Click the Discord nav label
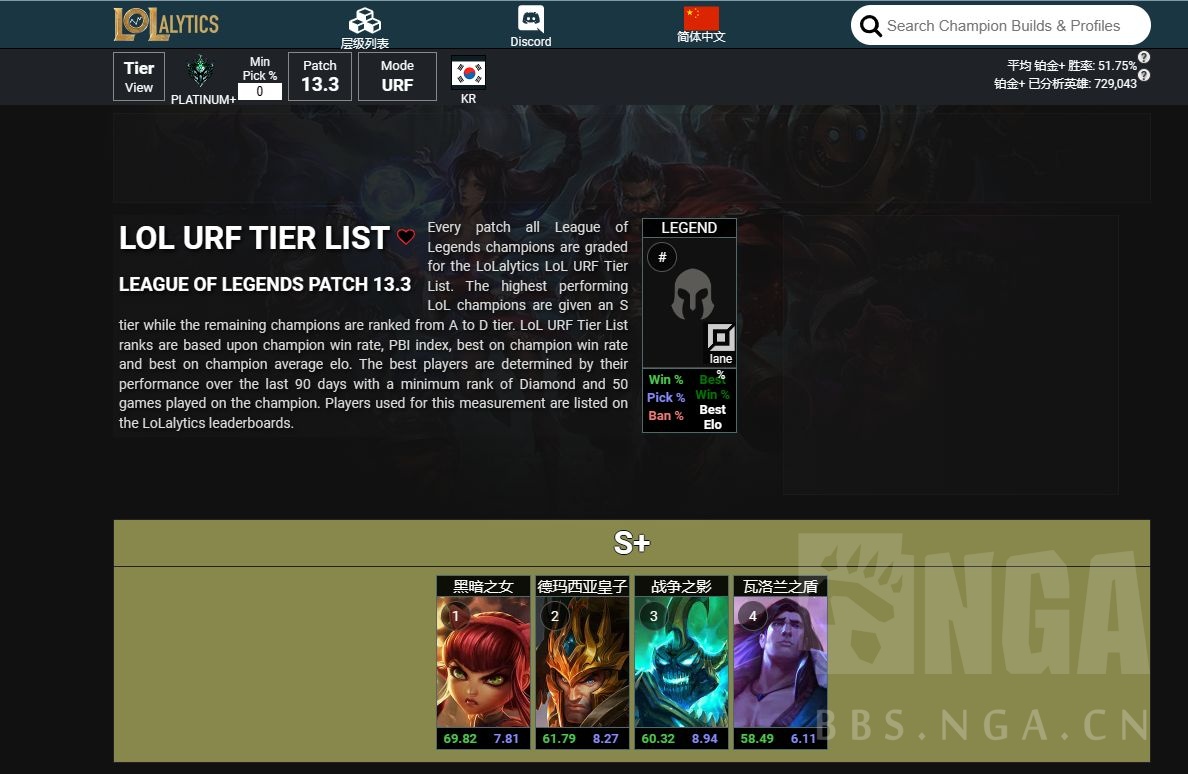This screenshot has height=774, width=1188. [x=530, y=42]
